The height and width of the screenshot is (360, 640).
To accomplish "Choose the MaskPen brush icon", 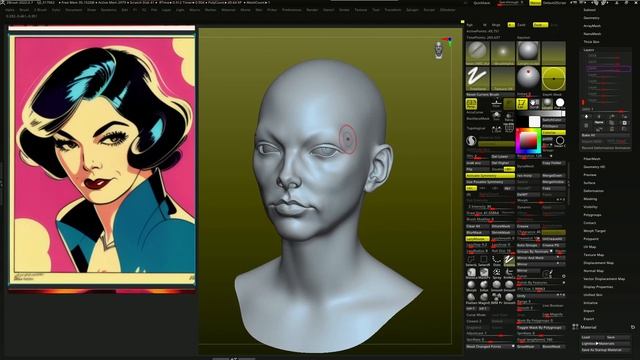I will click(x=484, y=272).
